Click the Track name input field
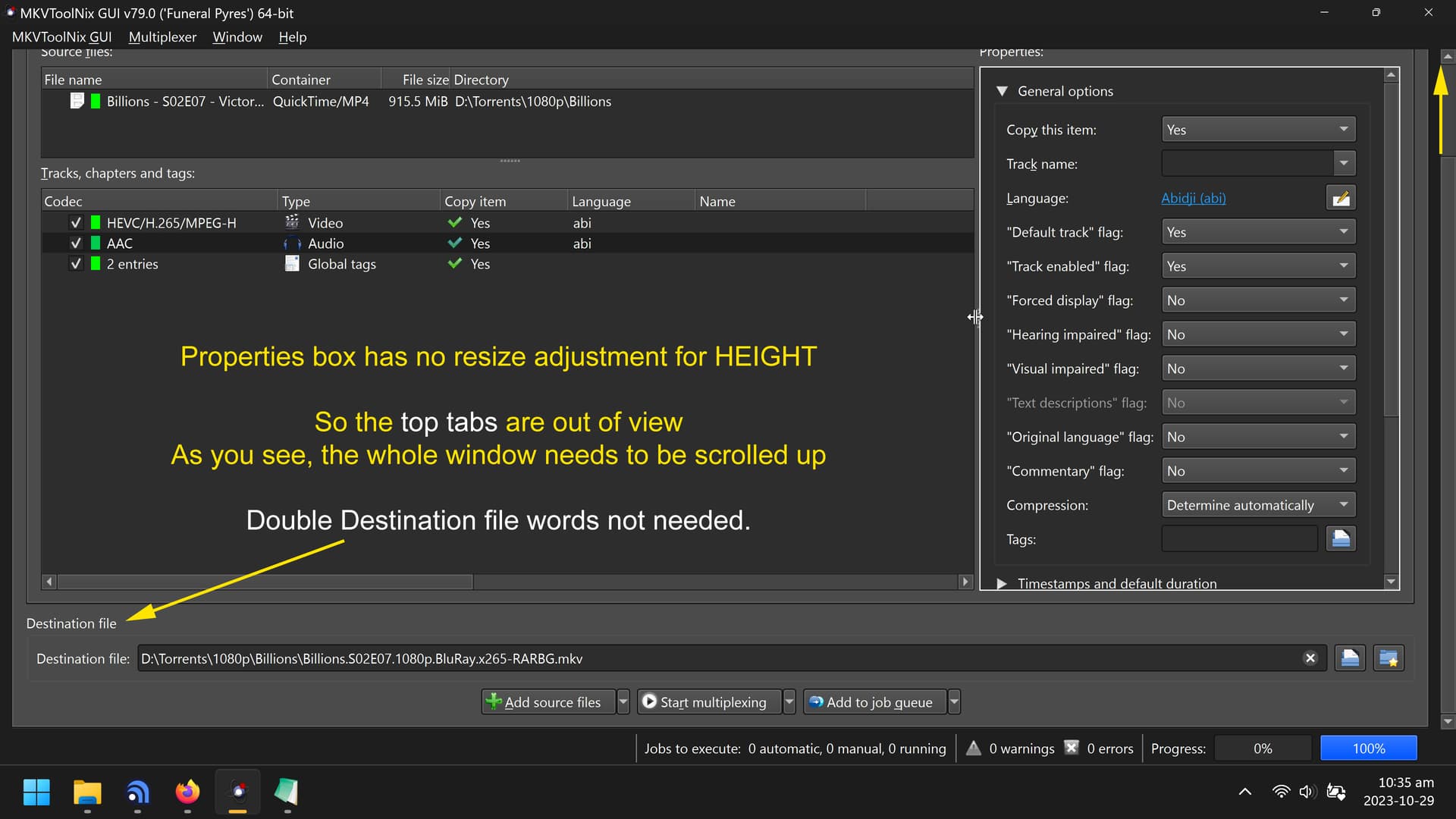The image size is (1456, 819). pos(1247,164)
